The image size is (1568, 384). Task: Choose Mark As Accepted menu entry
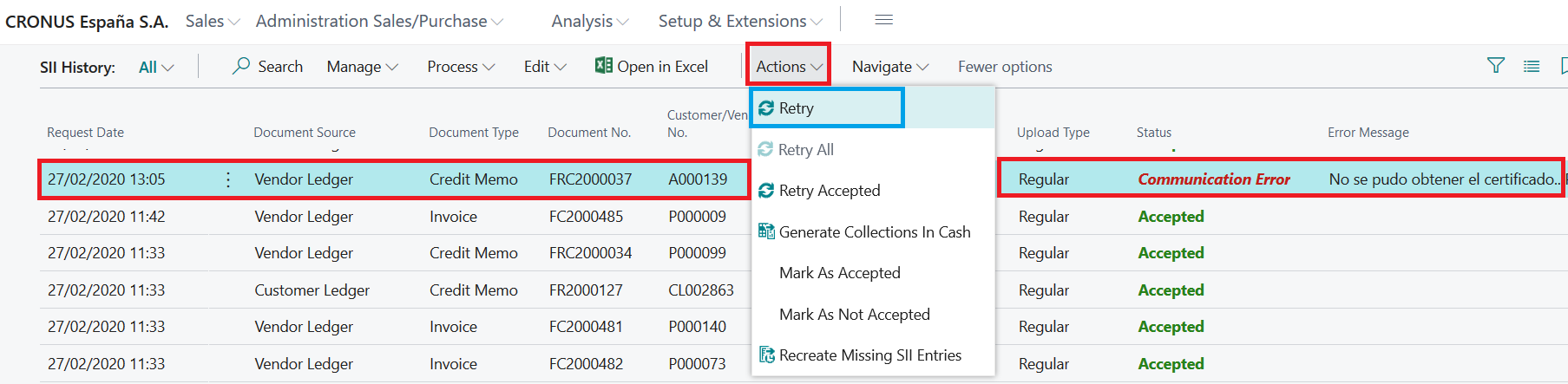pos(839,273)
